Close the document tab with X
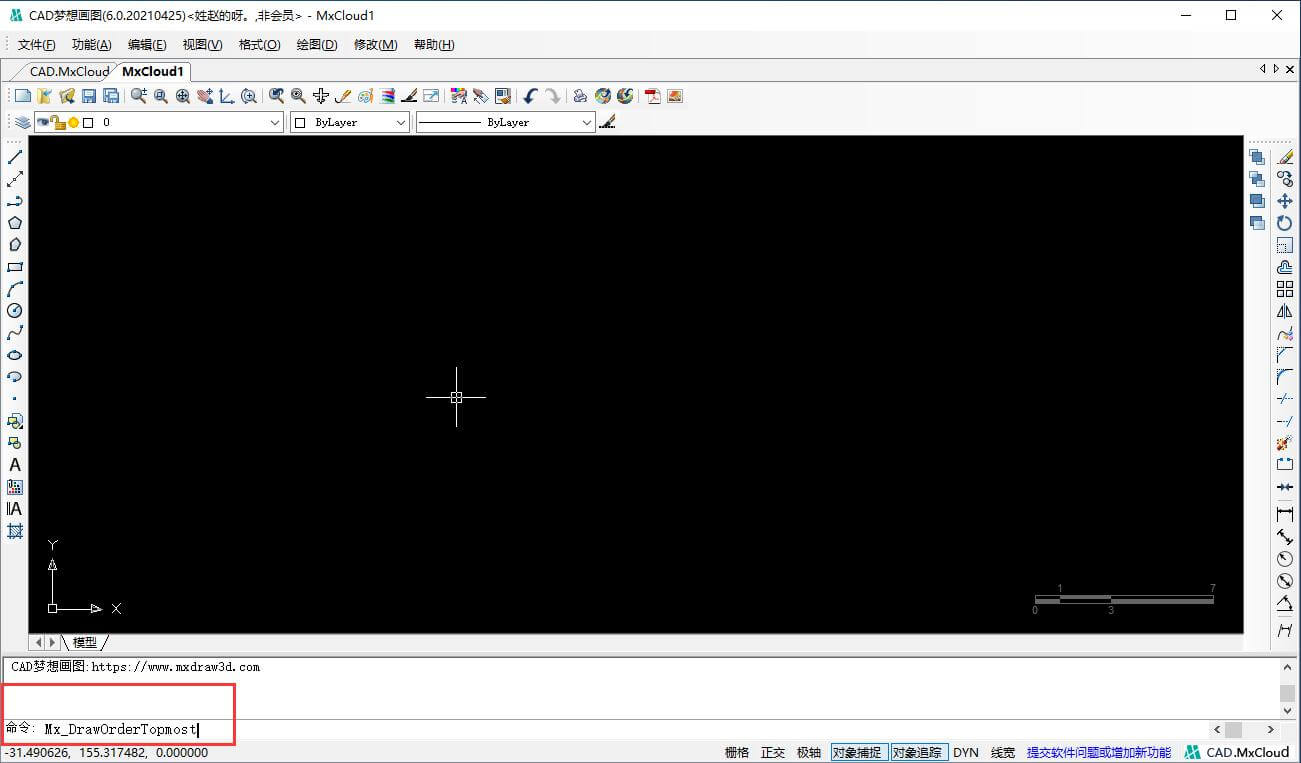 coord(1289,68)
